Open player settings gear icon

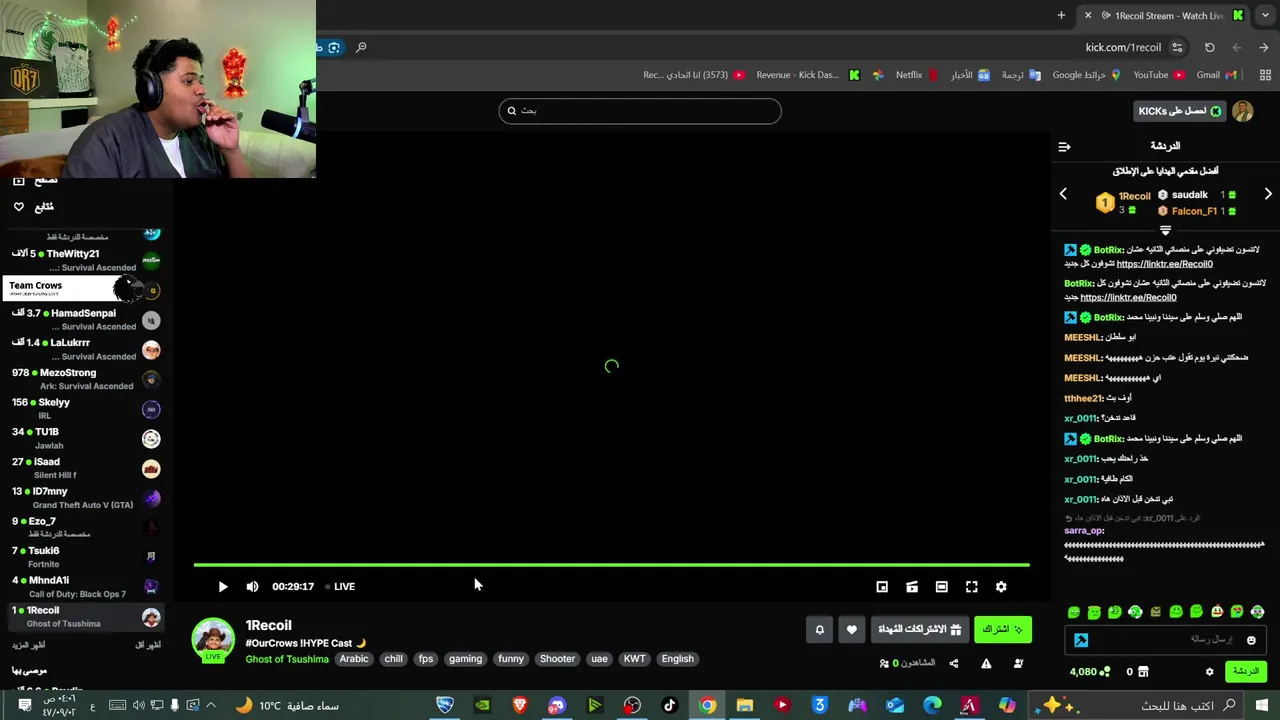click(1001, 587)
